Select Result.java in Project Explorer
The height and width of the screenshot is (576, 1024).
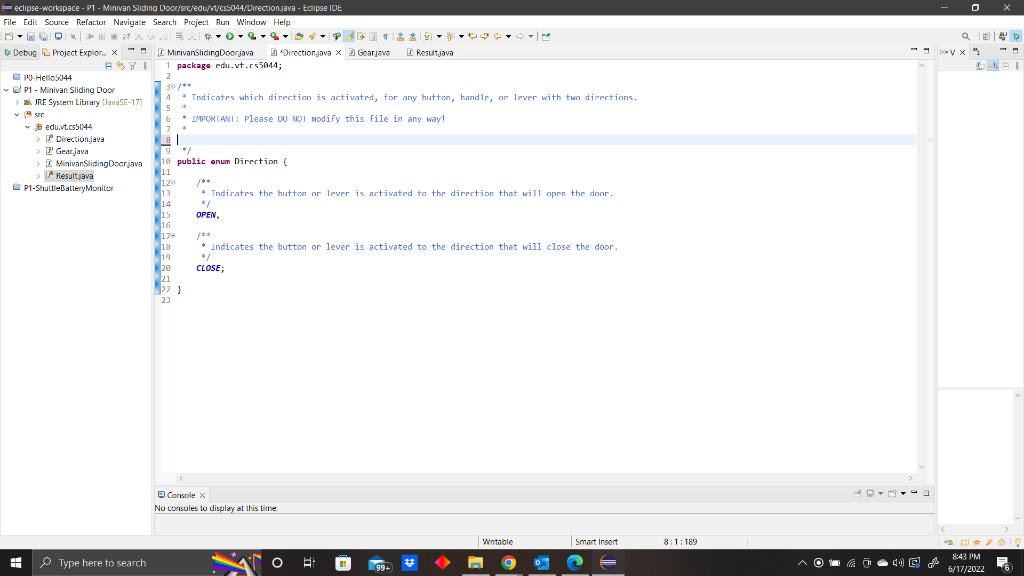click(74, 175)
